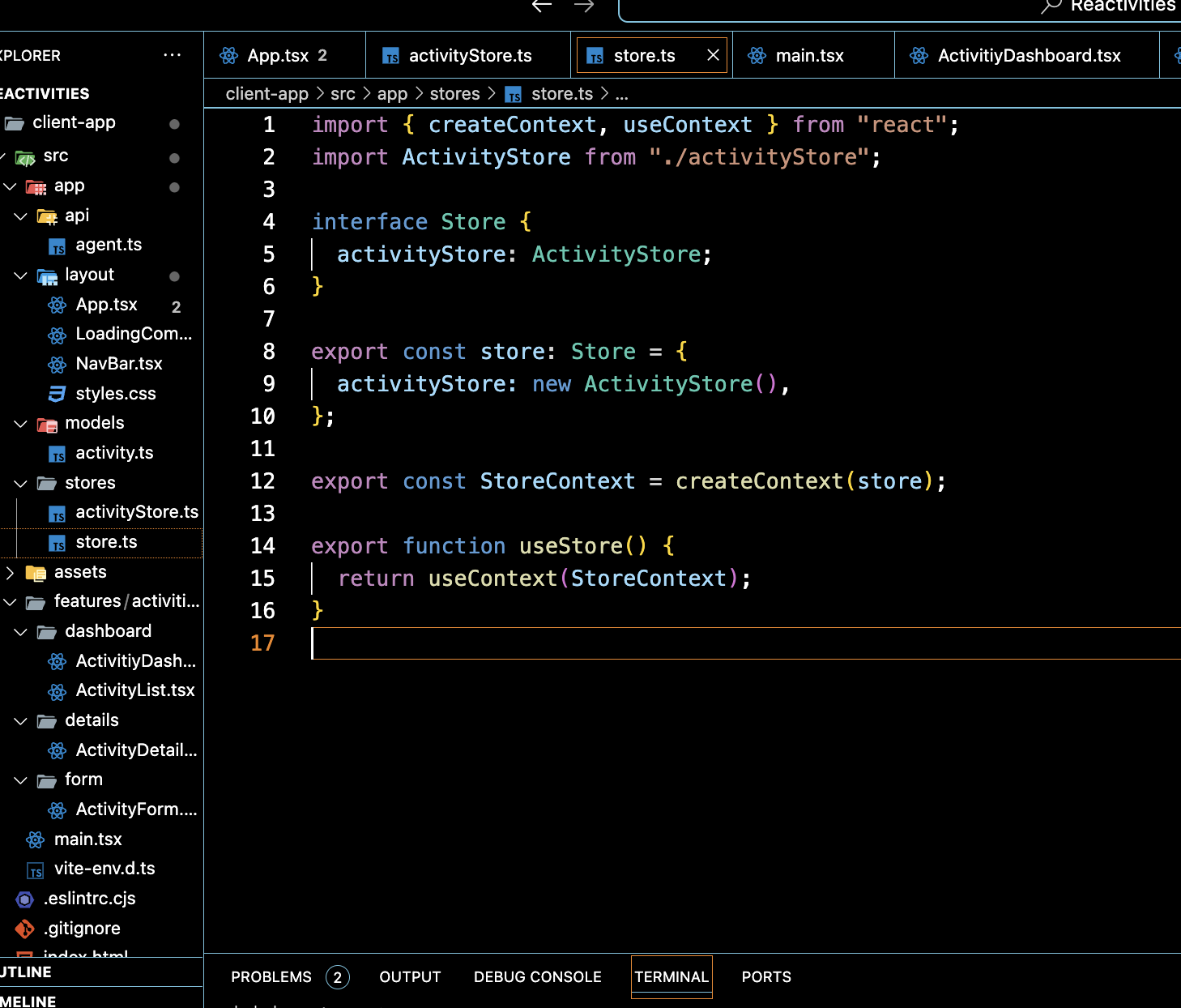Click the TypeScript icon beside agent.ts
Viewport: 1181px width, 1008px height.
point(57,246)
